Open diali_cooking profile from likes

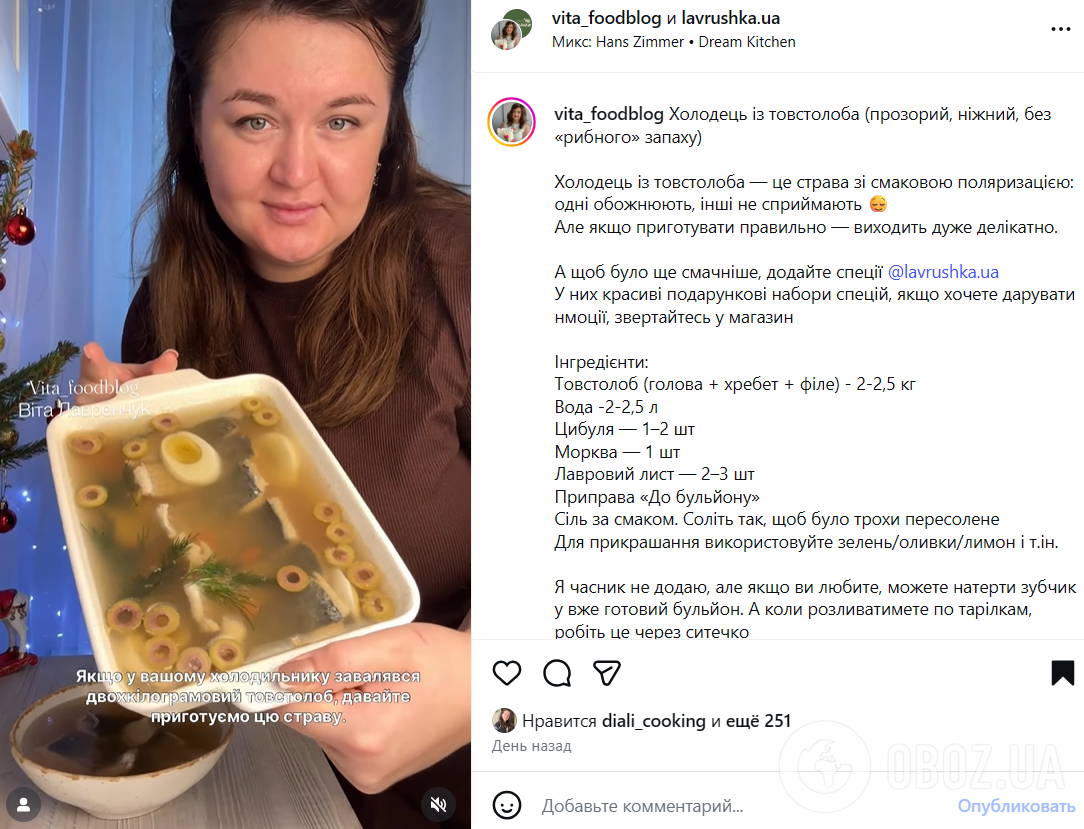(653, 721)
